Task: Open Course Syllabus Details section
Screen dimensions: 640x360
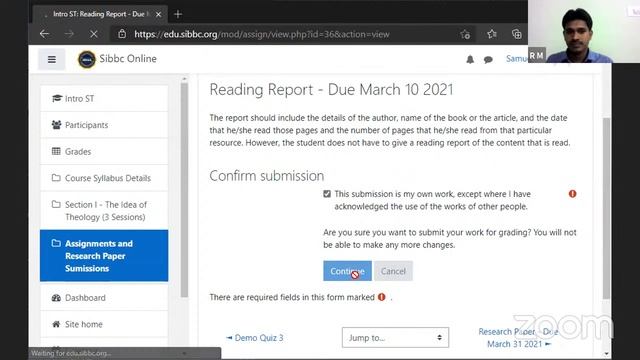Action: pyautogui.click(x=104, y=178)
